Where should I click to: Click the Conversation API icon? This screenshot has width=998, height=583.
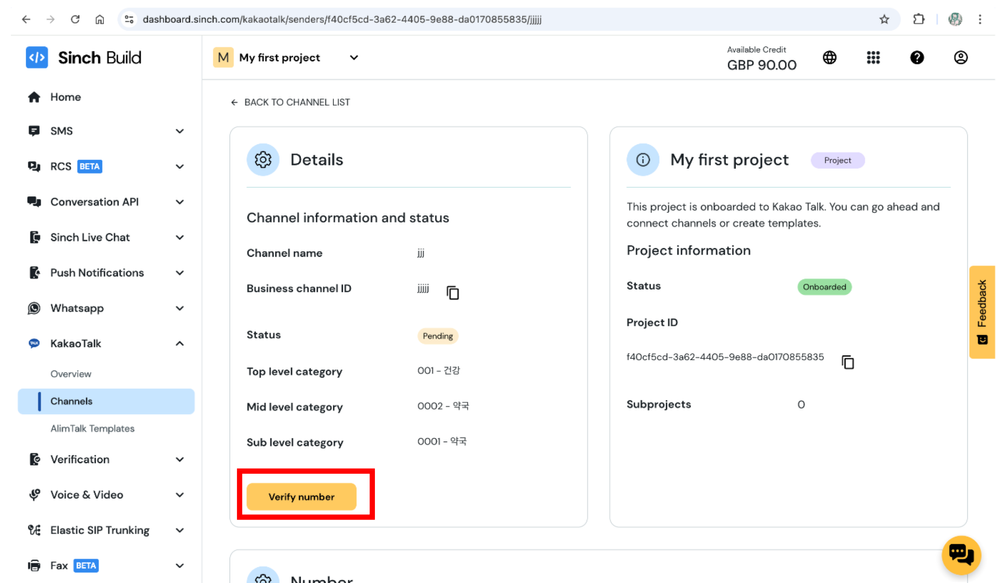pyautogui.click(x=34, y=202)
